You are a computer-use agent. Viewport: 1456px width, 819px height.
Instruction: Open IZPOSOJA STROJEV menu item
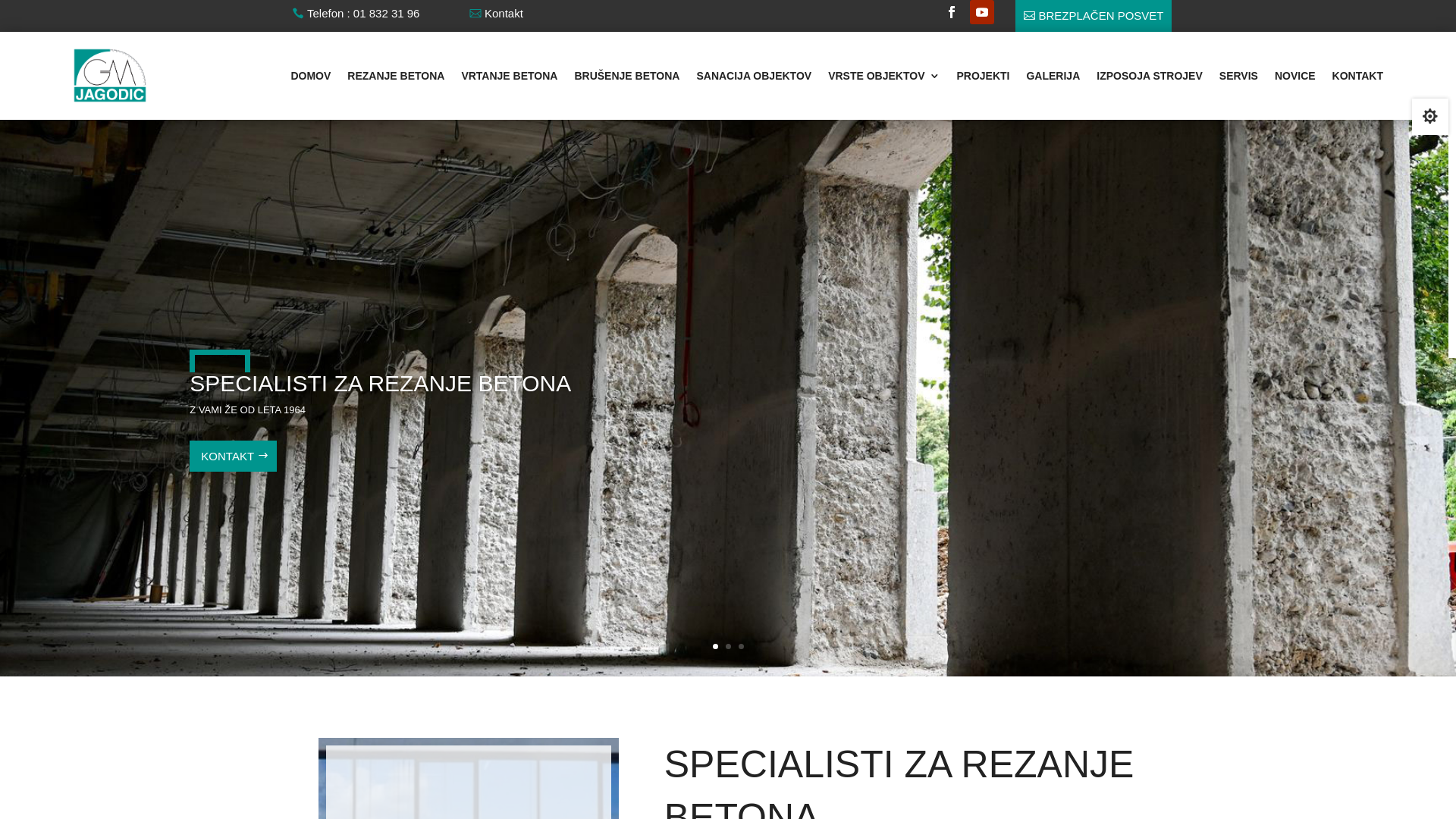(x=1149, y=76)
